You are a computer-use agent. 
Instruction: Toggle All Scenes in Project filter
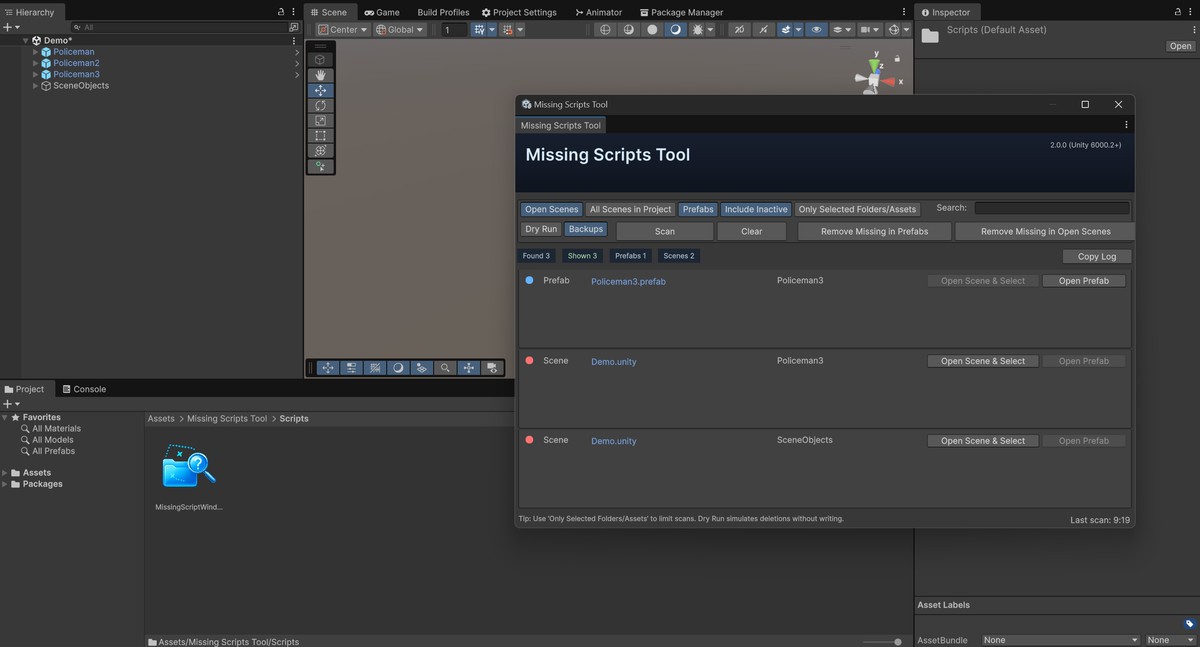click(630, 209)
